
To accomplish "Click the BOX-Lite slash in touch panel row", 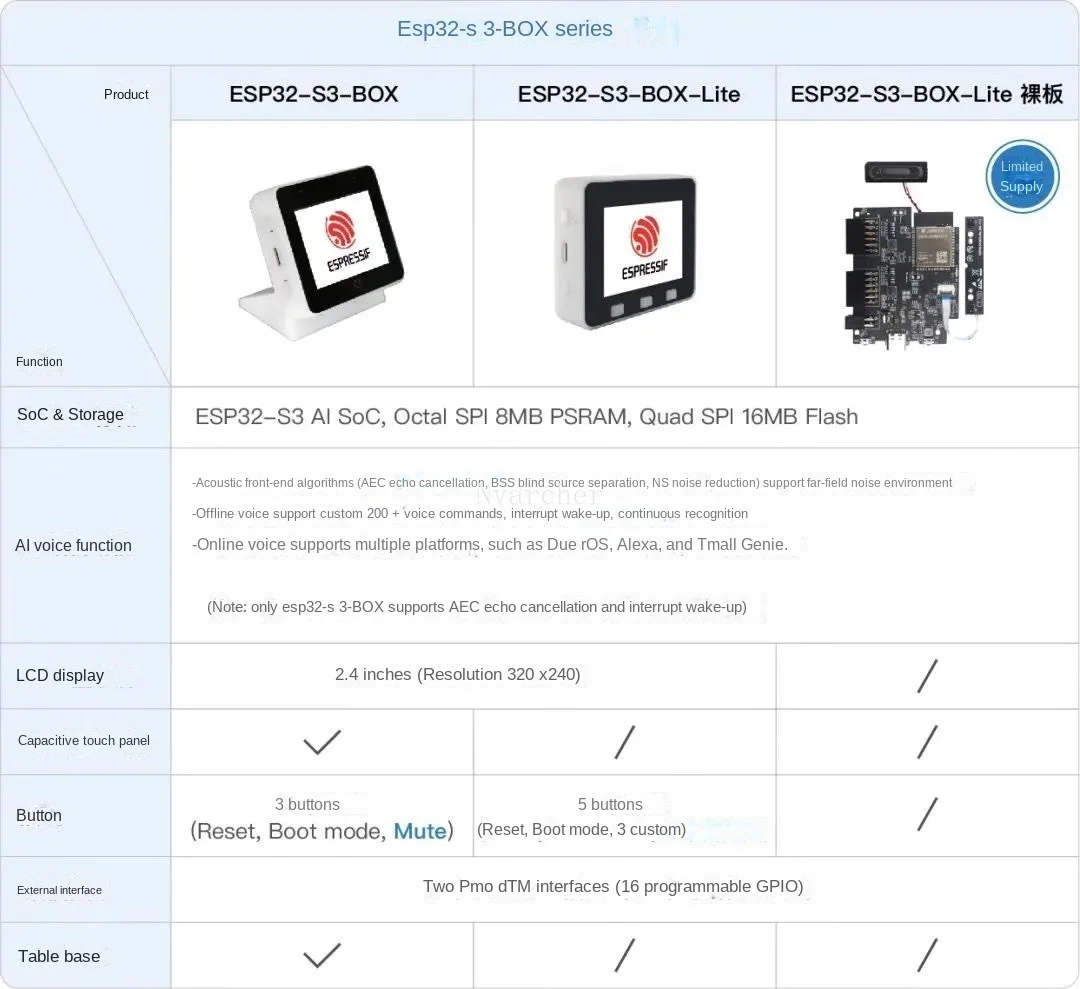I will pyautogui.click(x=625, y=742).
